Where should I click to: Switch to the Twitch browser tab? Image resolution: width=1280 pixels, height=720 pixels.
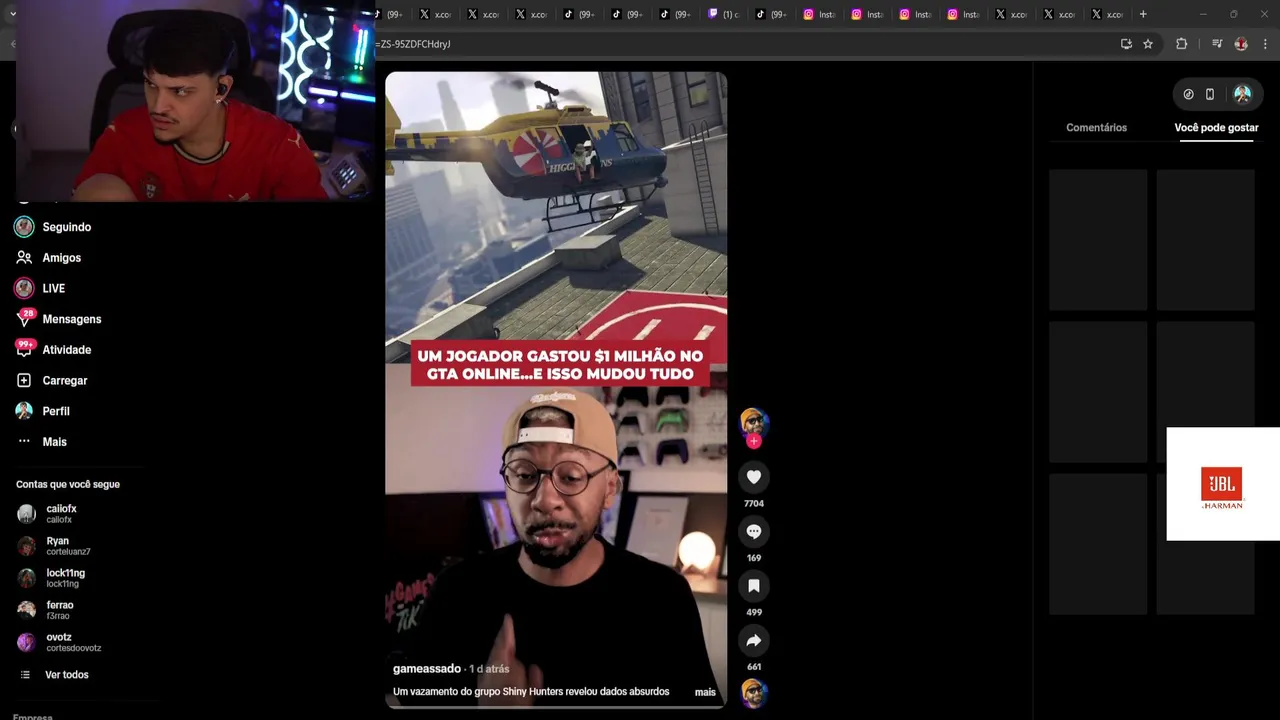pos(725,14)
